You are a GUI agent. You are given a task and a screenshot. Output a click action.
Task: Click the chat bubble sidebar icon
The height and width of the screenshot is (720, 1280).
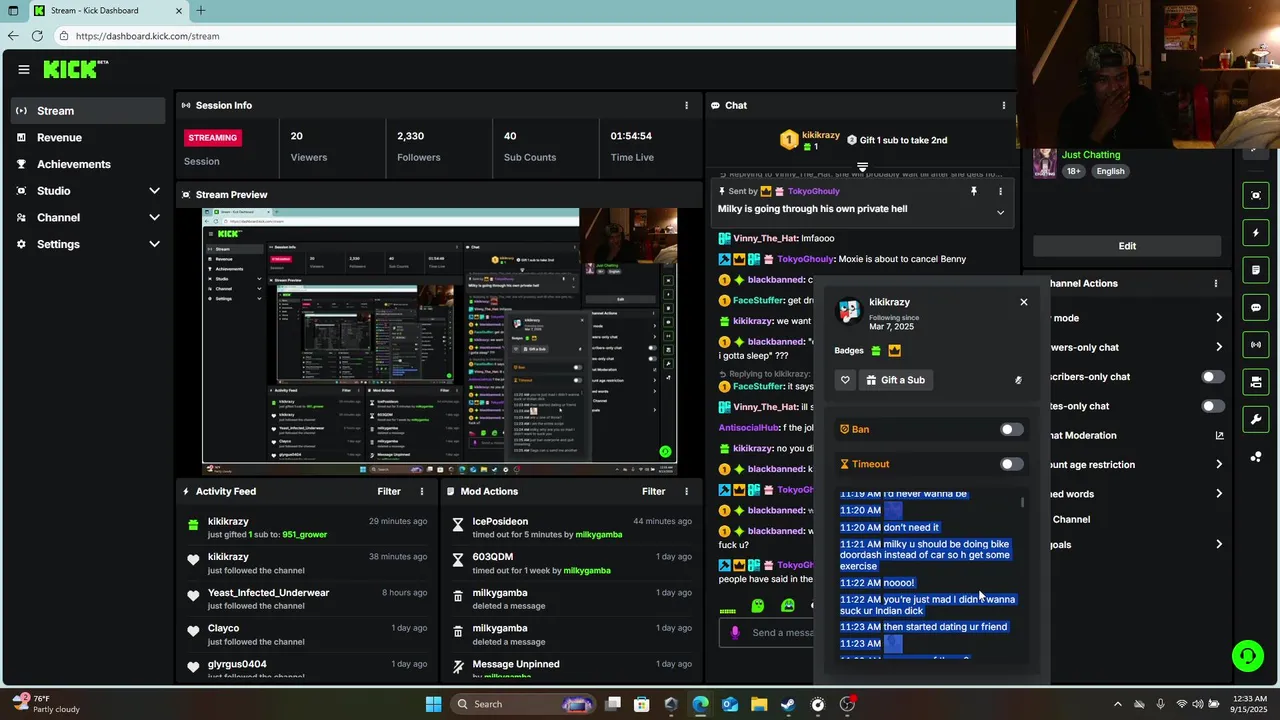point(1256,307)
